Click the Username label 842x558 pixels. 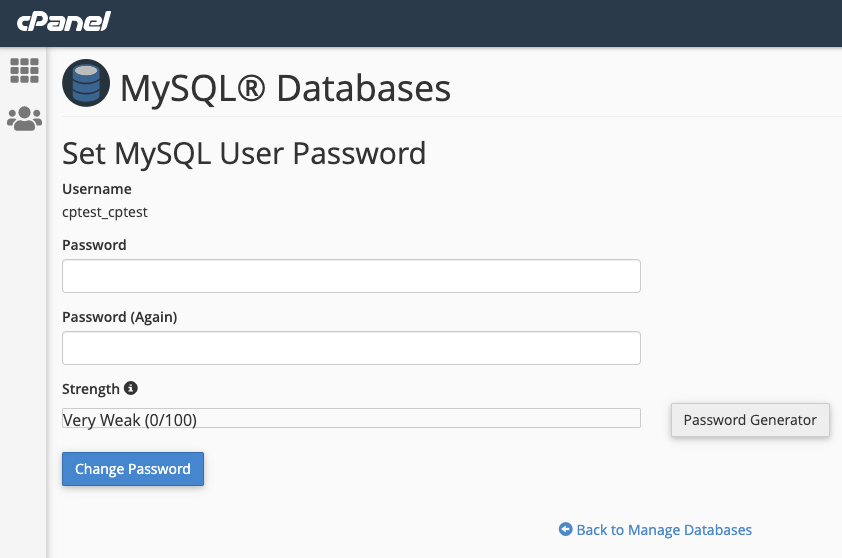tap(97, 189)
